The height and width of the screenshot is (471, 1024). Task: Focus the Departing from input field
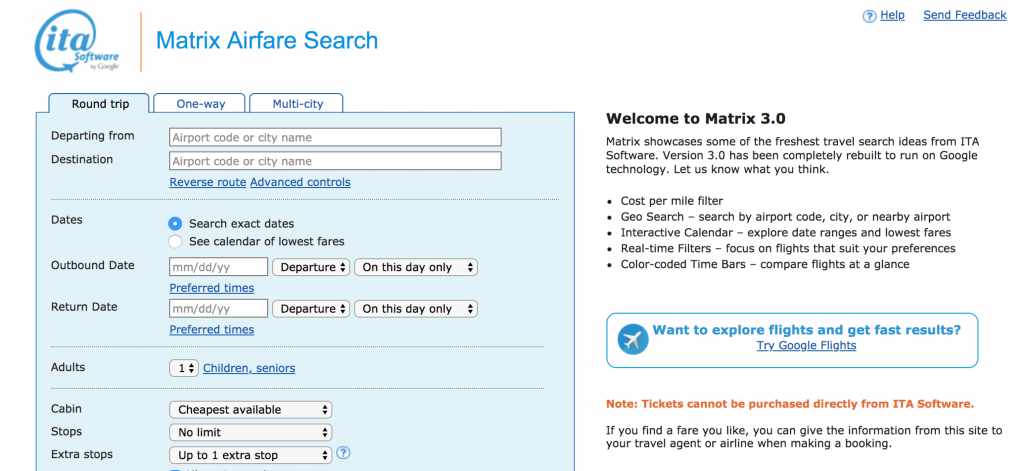coord(335,137)
